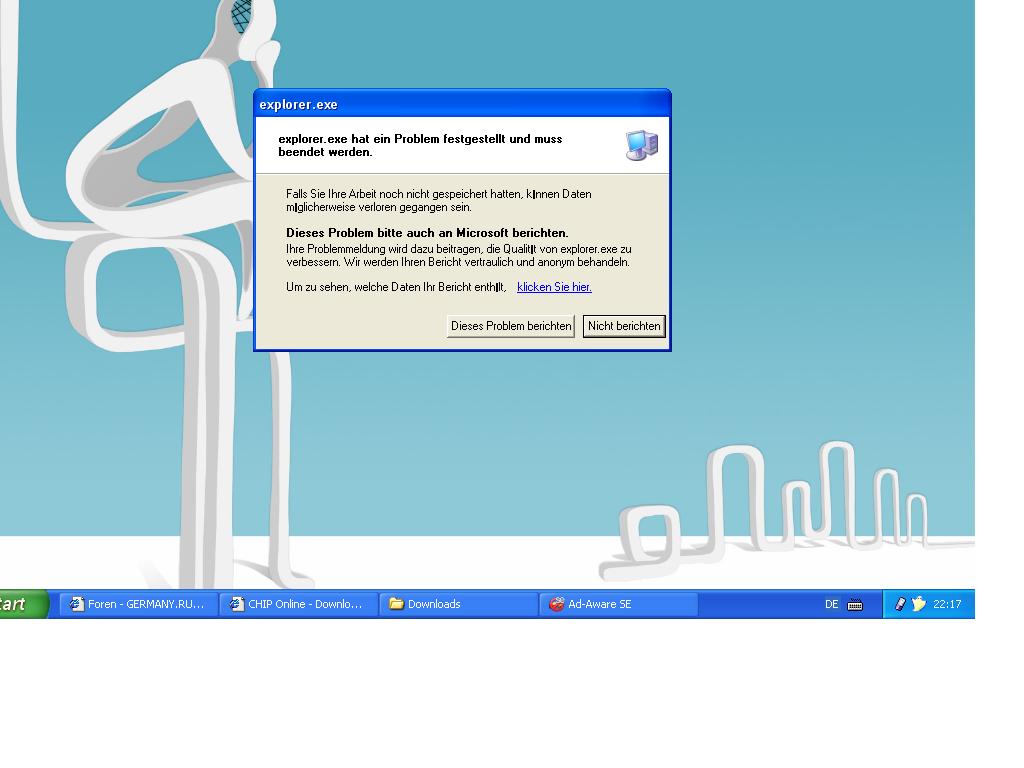The image size is (1024, 768).
Task: Open the Windows Start menu
Action: pyautogui.click(x=22, y=604)
